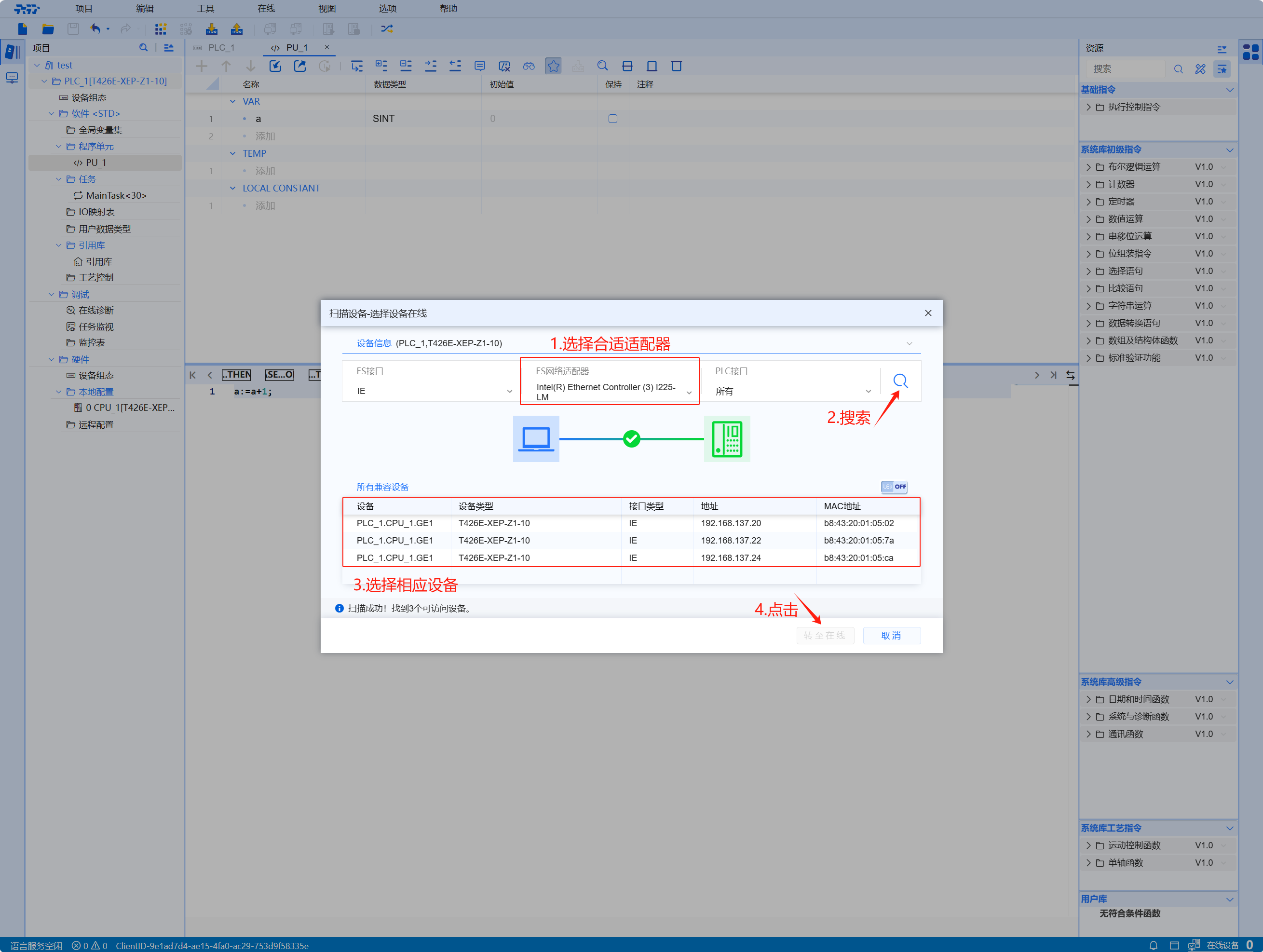
Task: Select the favorites star on the editor toolbar
Action: [553, 66]
